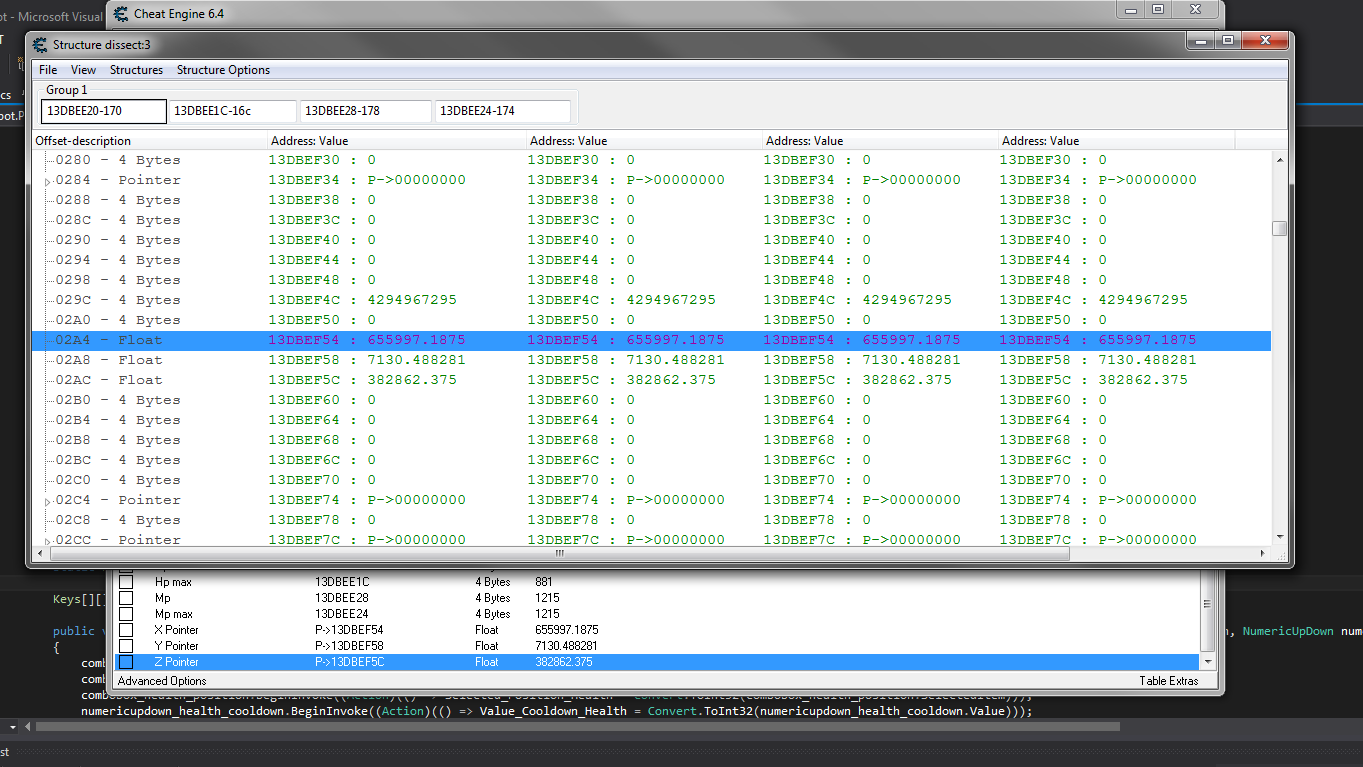Click the third-column value 13DBEF5C : 382862.375
The width and height of the screenshot is (1363, 767).
(x=859, y=380)
